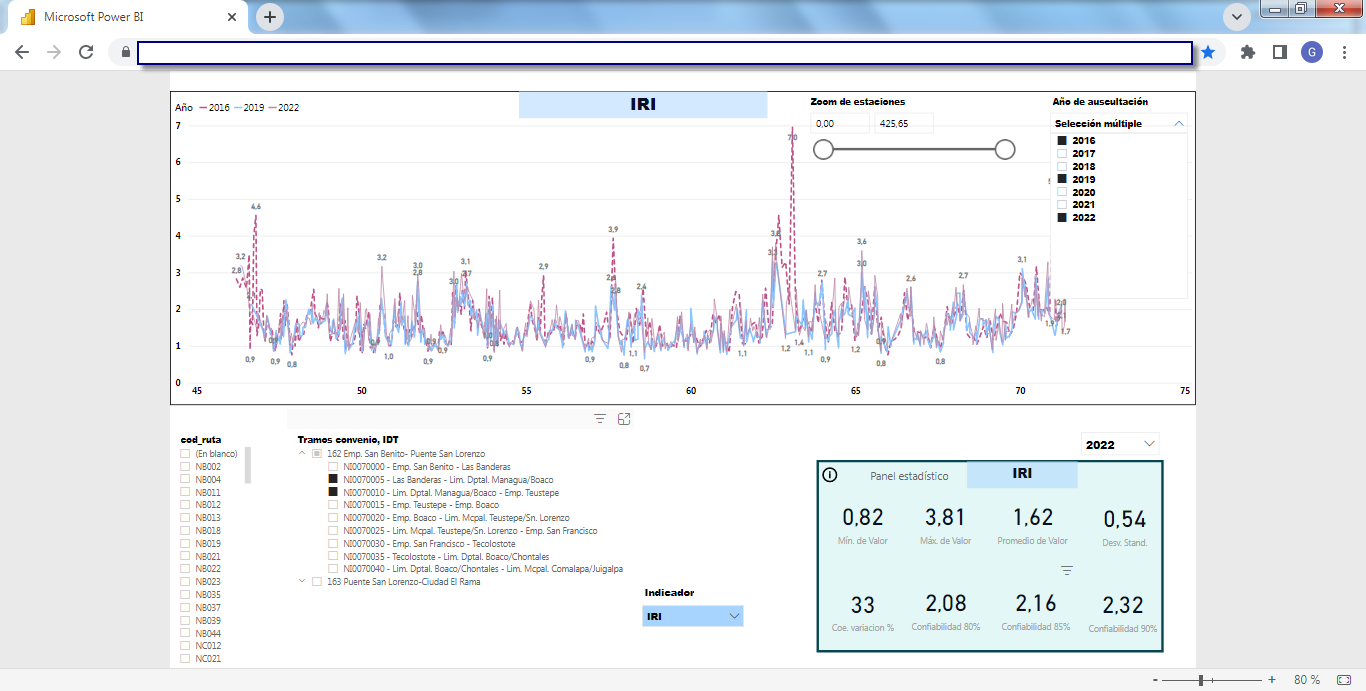Open the Indicador IRI dropdown
Image resolution: width=1366 pixels, height=691 pixels.
click(x=693, y=617)
